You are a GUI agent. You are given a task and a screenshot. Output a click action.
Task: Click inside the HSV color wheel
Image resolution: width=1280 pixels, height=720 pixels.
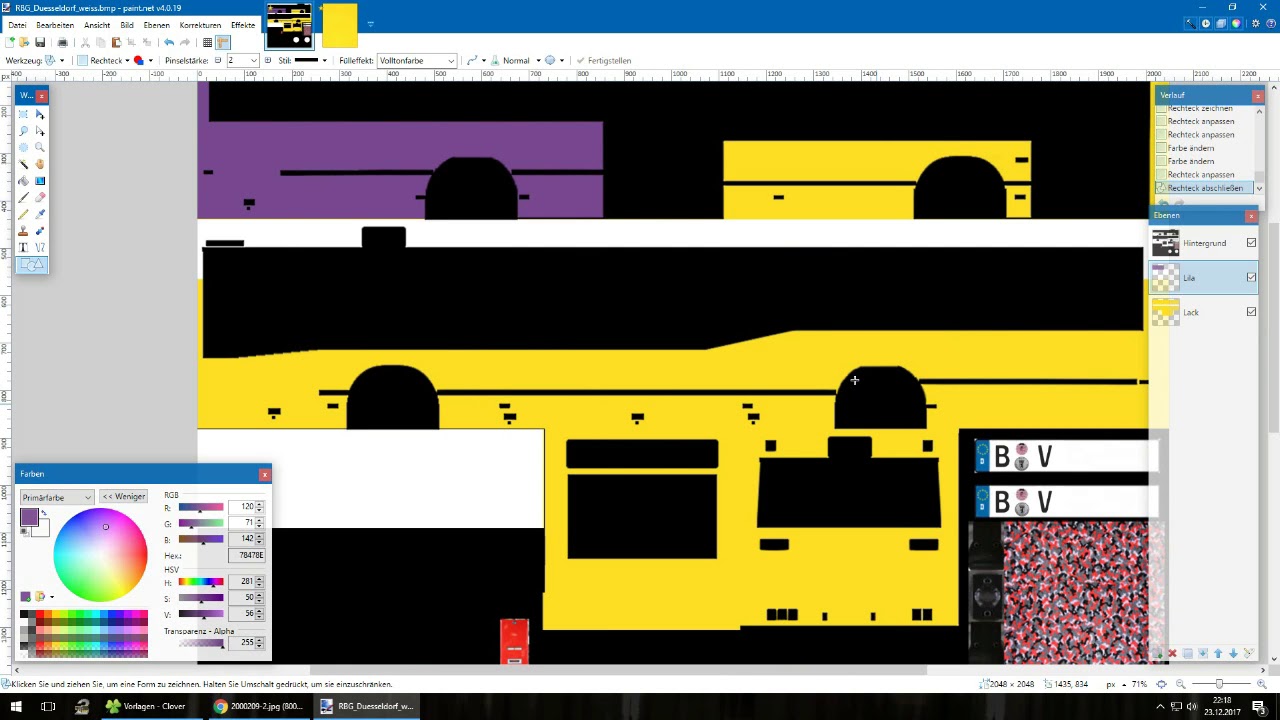[100, 555]
